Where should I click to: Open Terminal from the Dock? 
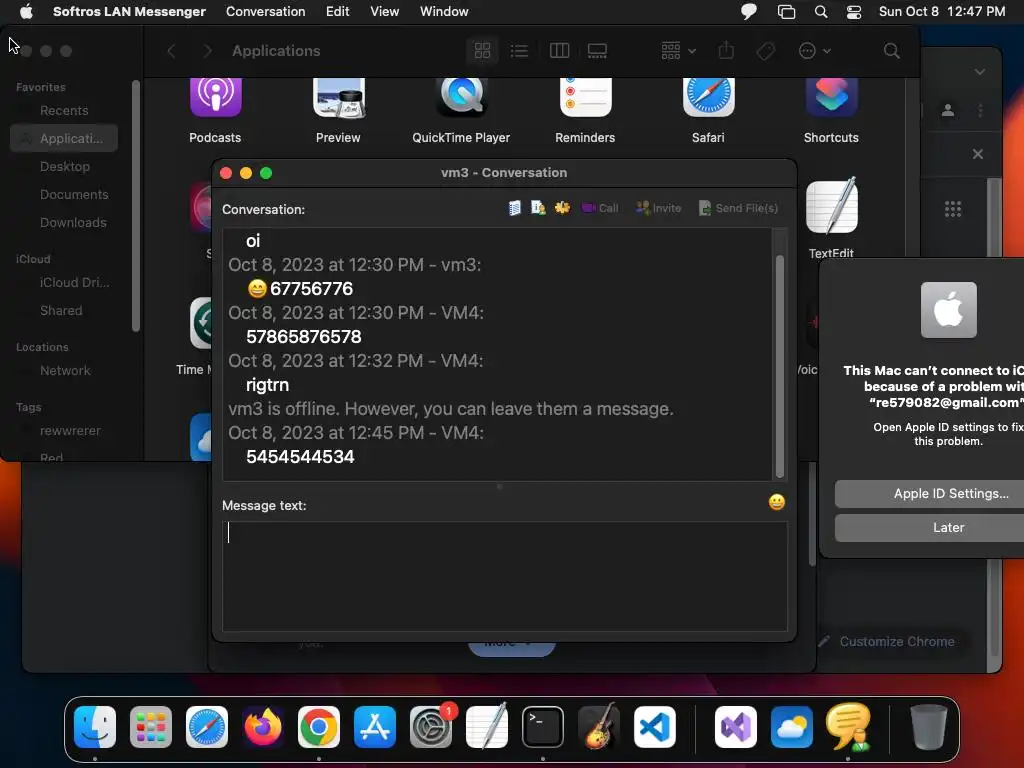pos(543,727)
